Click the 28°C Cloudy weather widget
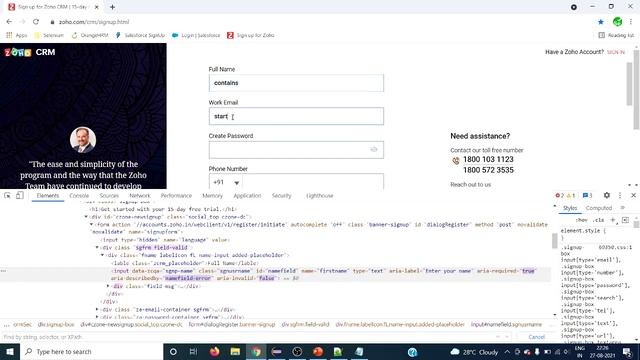Viewport: 640px width, 360px height. point(474,352)
